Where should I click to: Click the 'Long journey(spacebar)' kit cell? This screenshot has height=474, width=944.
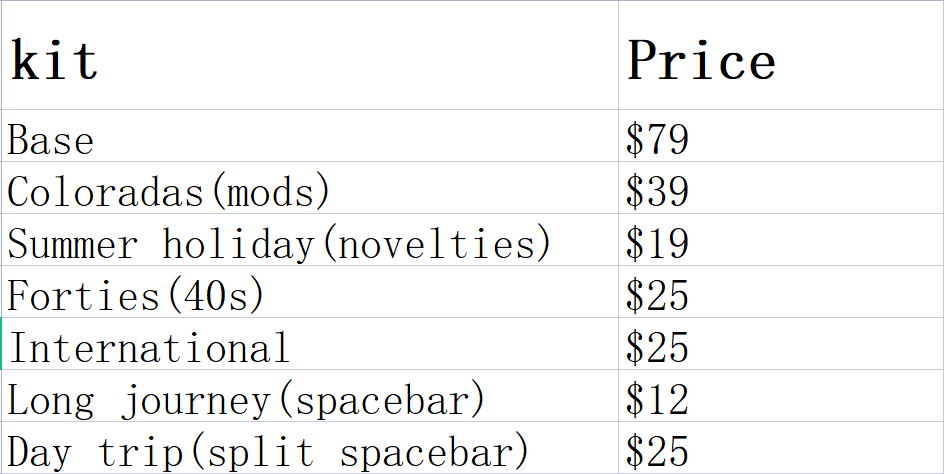pyautogui.click(x=246, y=401)
